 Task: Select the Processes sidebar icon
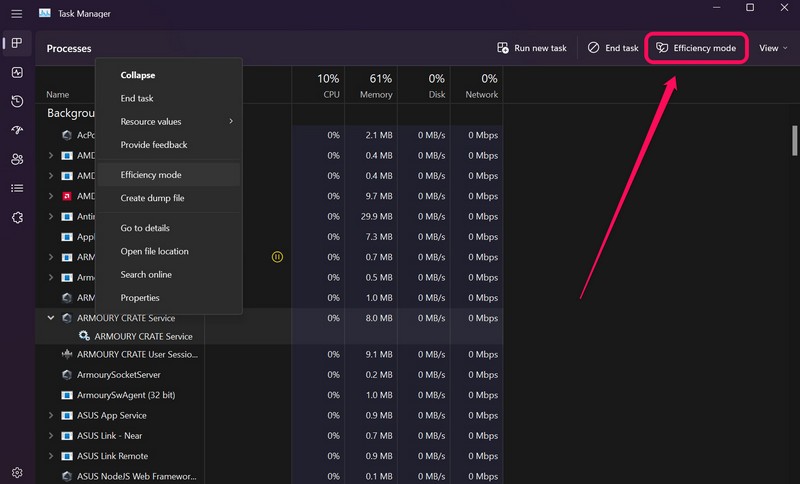pyautogui.click(x=17, y=43)
